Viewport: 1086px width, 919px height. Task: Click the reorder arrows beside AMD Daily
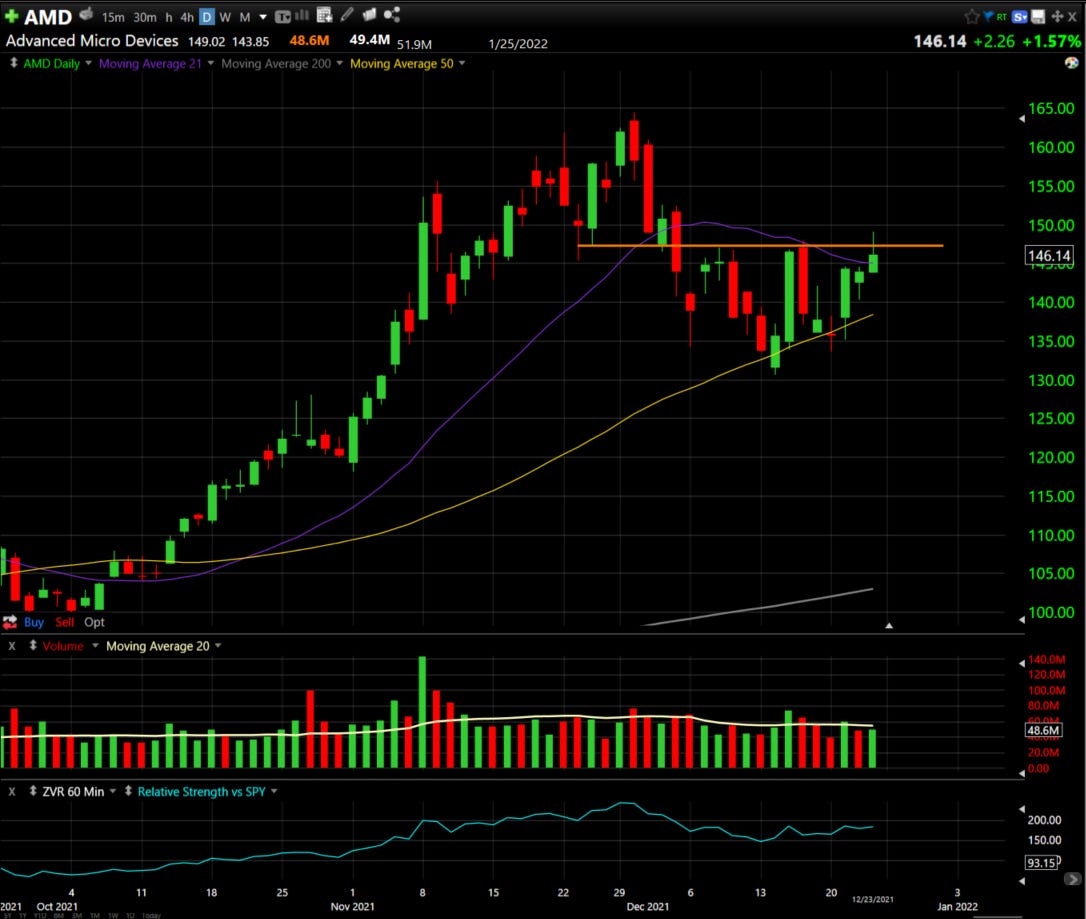pos(13,63)
